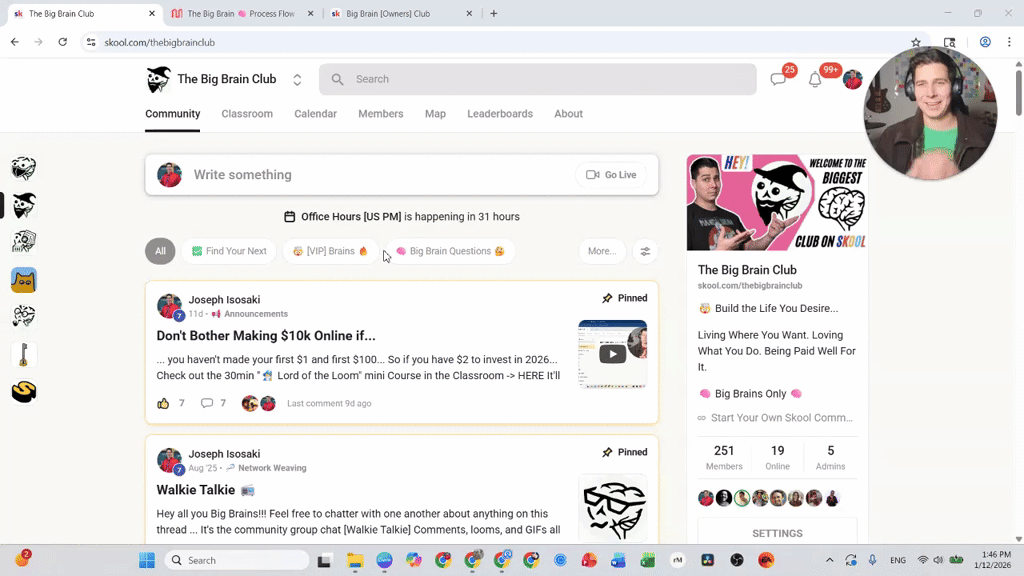Click the address bar URL
1024x576 pixels.
point(159,42)
